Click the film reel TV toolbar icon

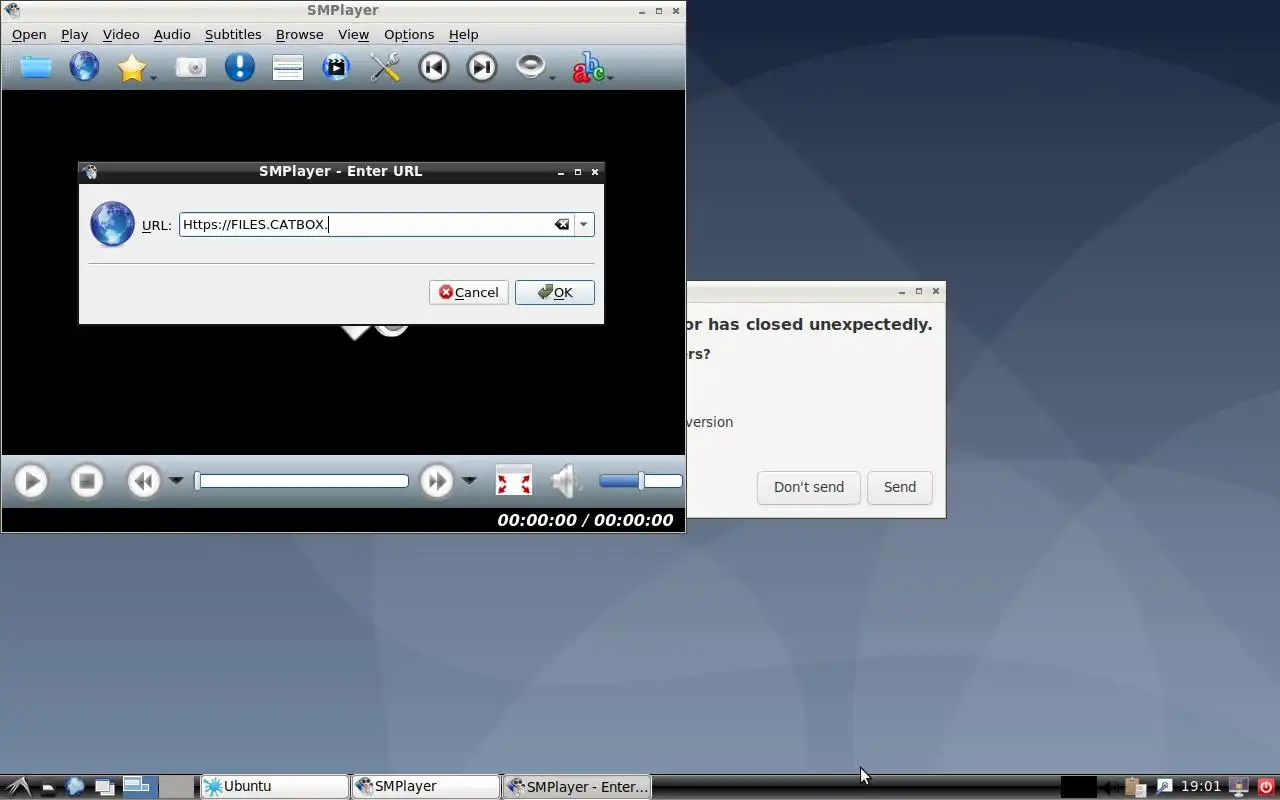pyautogui.click(x=337, y=68)
